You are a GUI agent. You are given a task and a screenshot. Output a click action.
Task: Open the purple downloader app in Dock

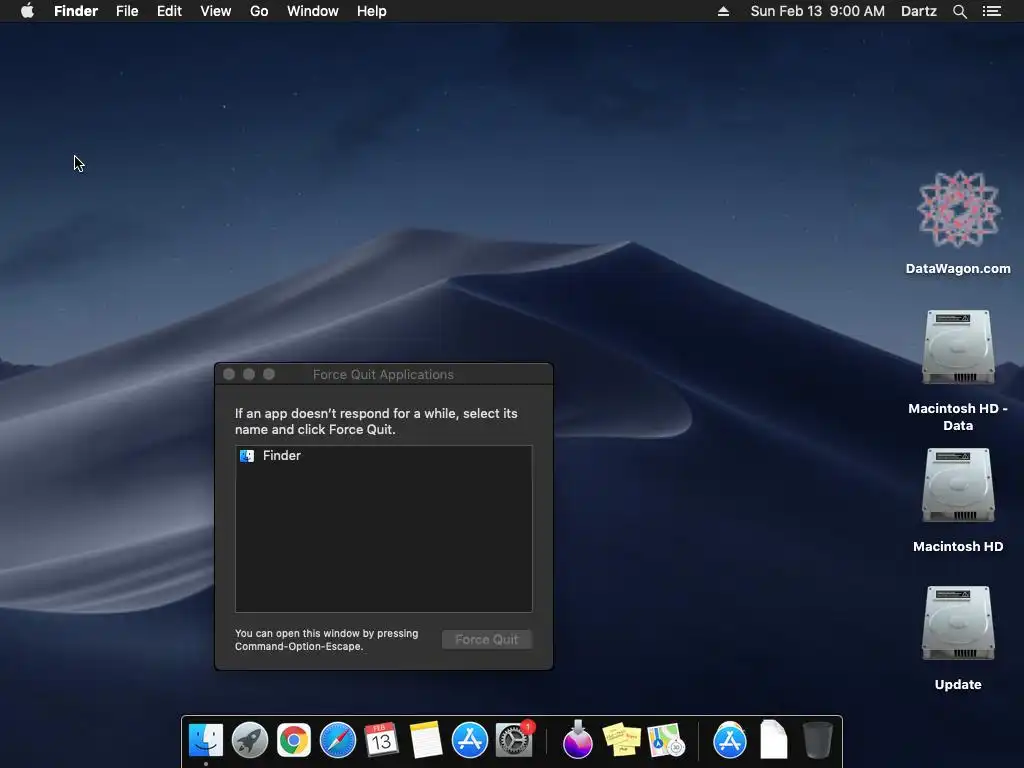click(578, 740)
